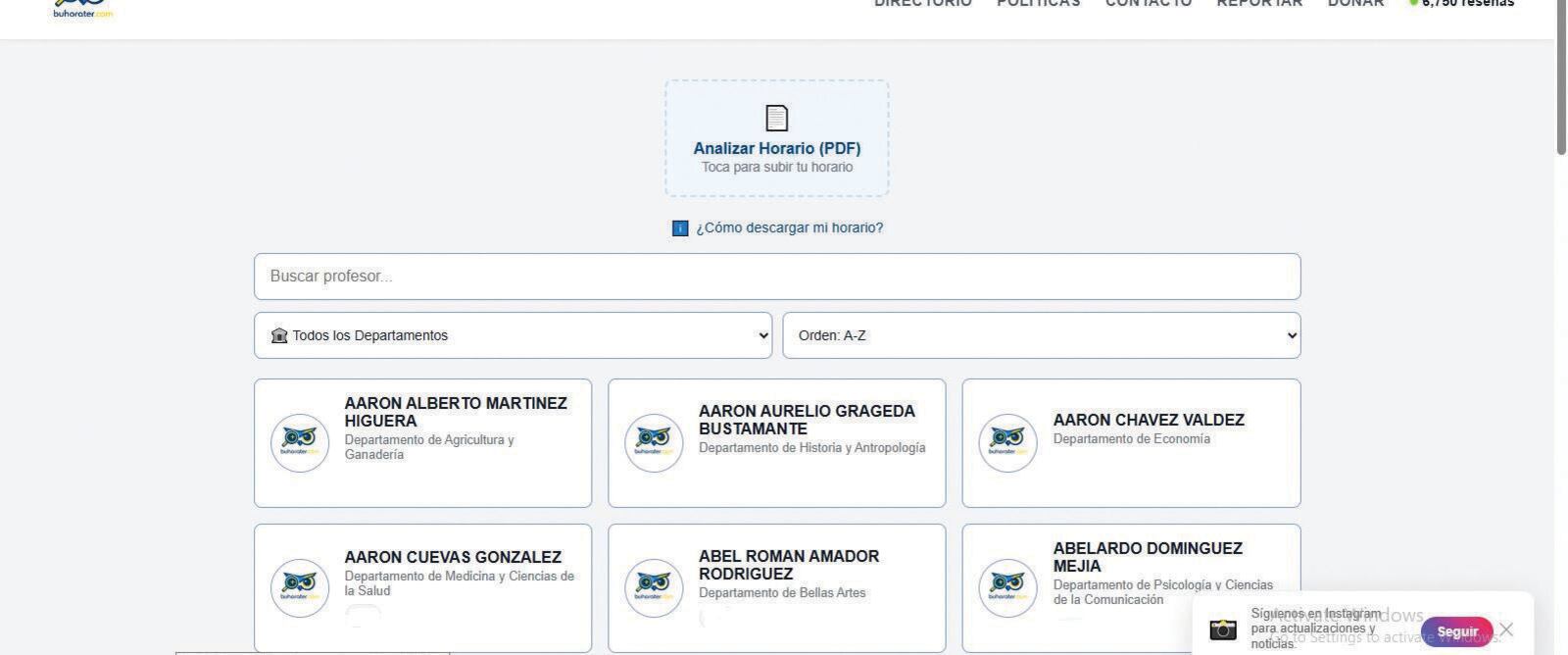Click the page vertical scrollbar thumb
The image size is (1568, 655).
click(1561, 78)
